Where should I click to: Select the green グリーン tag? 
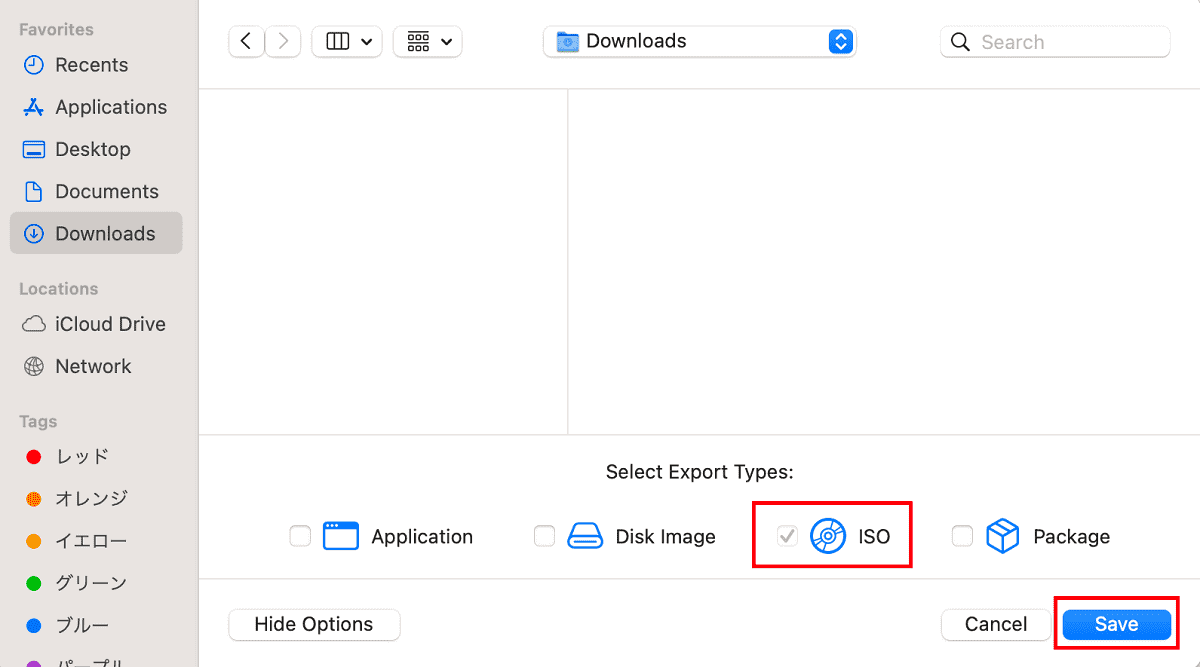tap(96, 583)
